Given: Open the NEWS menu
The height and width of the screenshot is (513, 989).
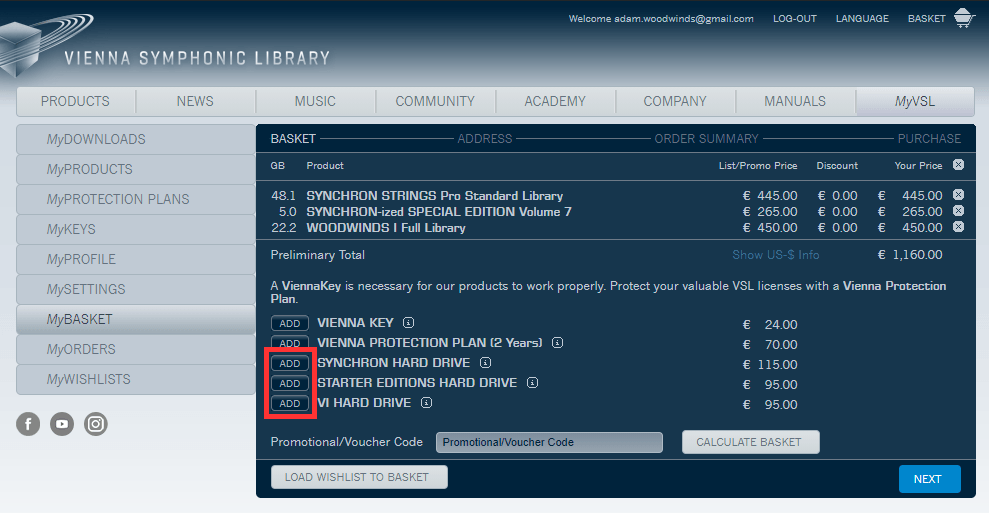Looking at the screenshot, I should (x=195, y=101).
